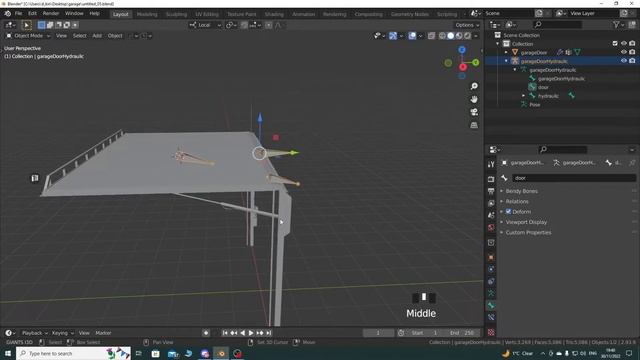640x360 pixels.
Task: Click the Blender logo menu icon
Action: click(7, 13)
